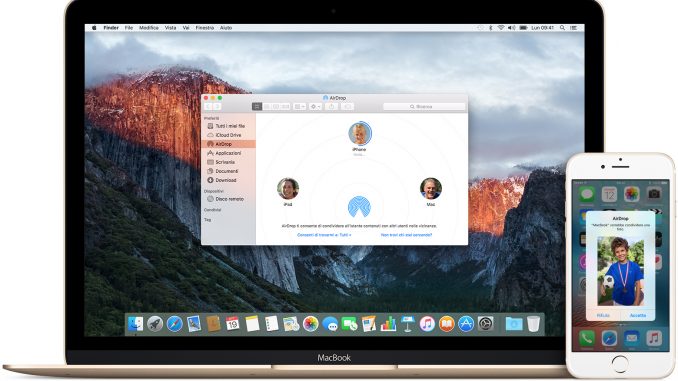678x381 pixels.
Task: Open Spotlight search magnifier in menu bar
Action: pyautogui.click(x=562, y=28)
